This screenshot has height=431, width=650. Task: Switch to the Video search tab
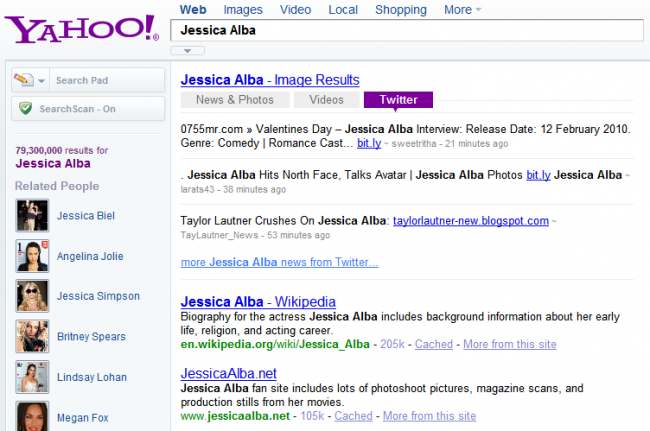295,10
